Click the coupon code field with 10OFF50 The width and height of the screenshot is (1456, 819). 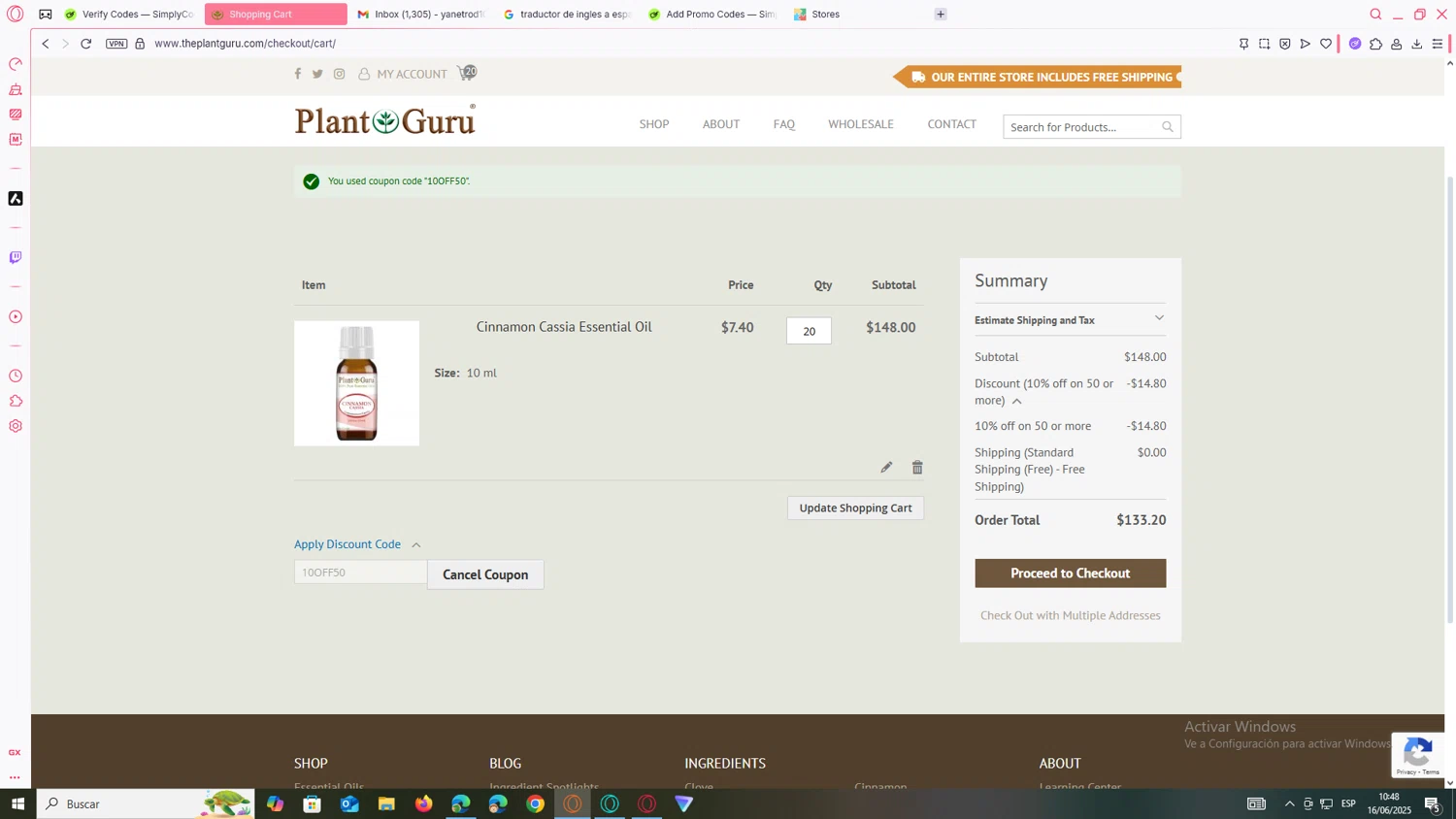(x=360, y=573)
